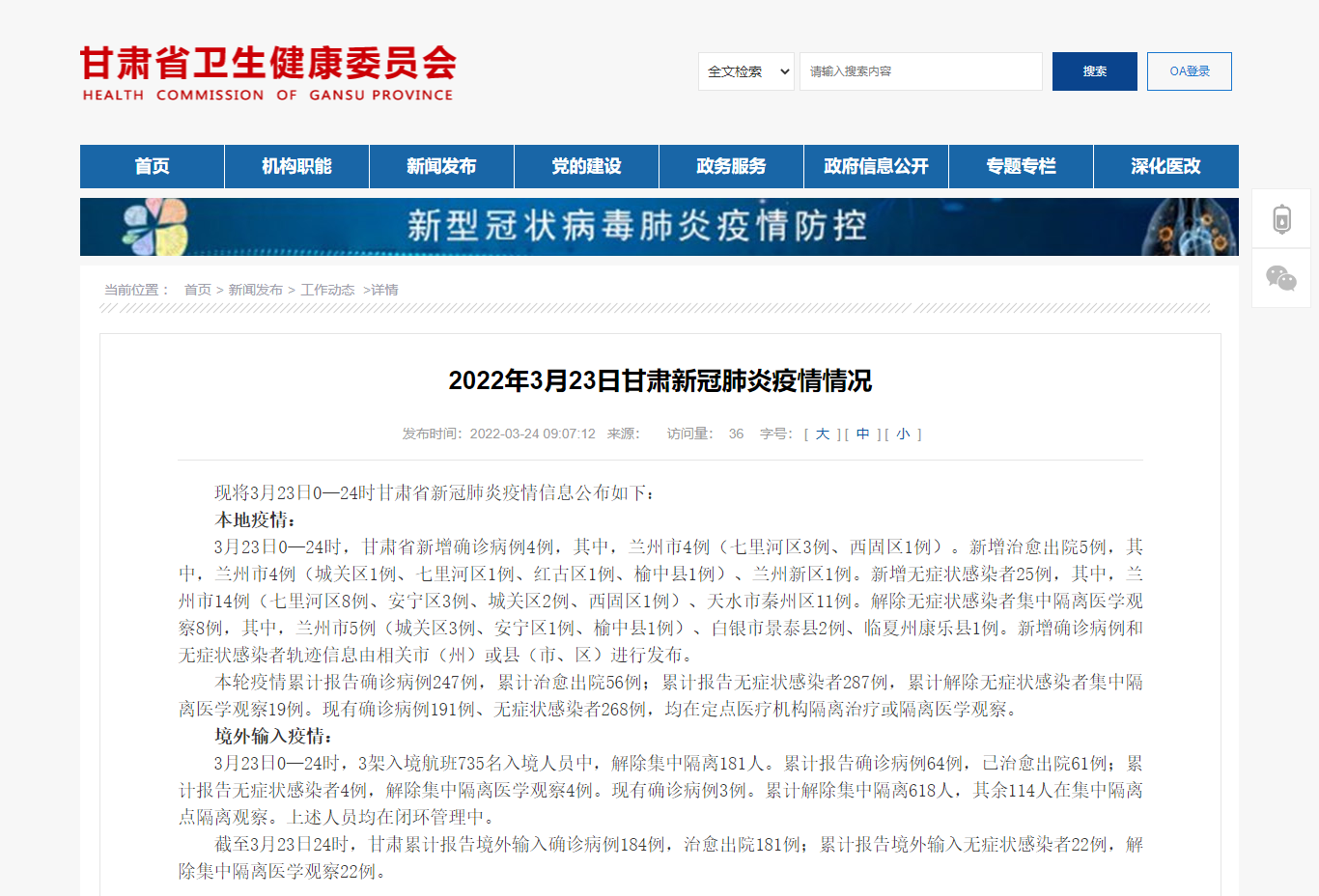1319x896 pixels.
Task: Click the 新闻发布 breadcrumb link
Action: [256, 290]
